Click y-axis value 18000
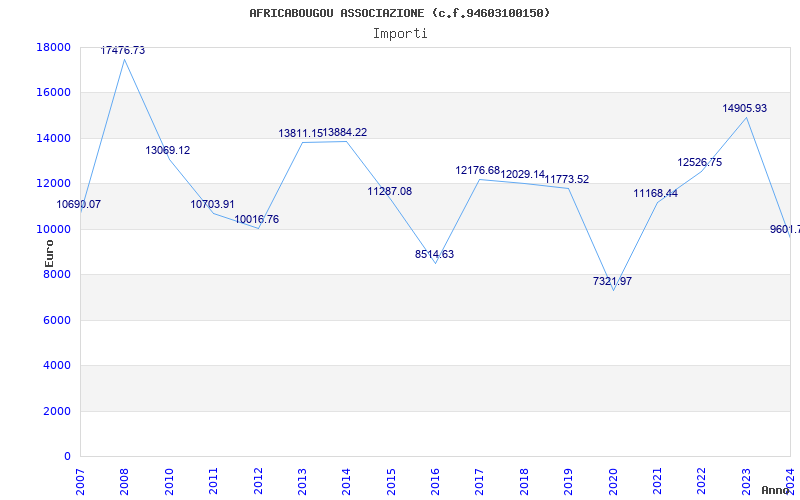Screen dimensions: 800x500 (x=54, y=47)
